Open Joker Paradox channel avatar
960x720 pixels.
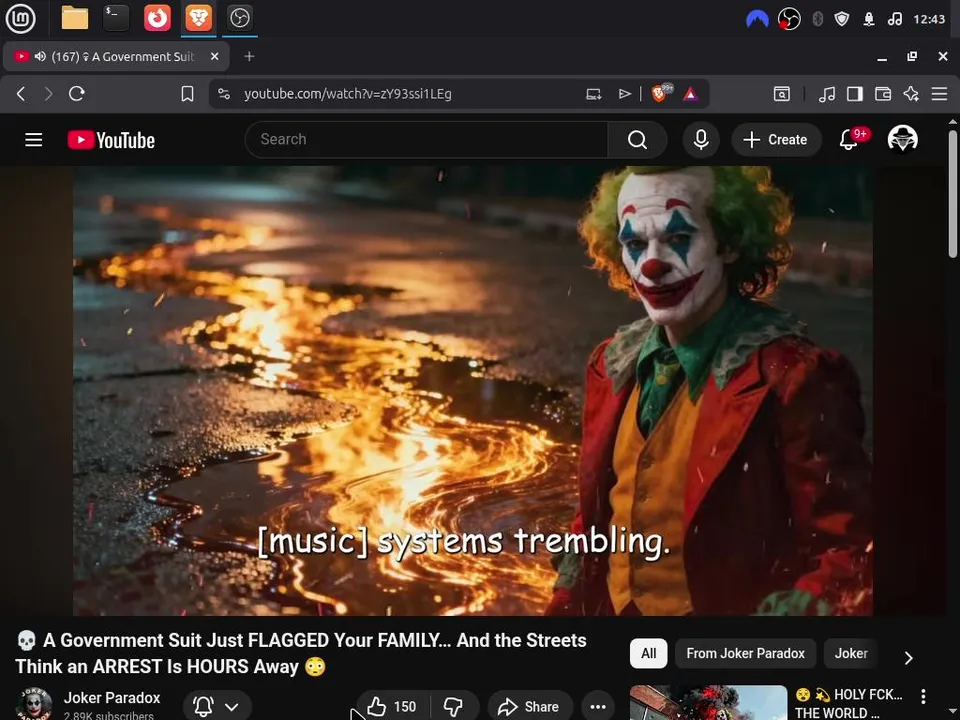point(34,704)
